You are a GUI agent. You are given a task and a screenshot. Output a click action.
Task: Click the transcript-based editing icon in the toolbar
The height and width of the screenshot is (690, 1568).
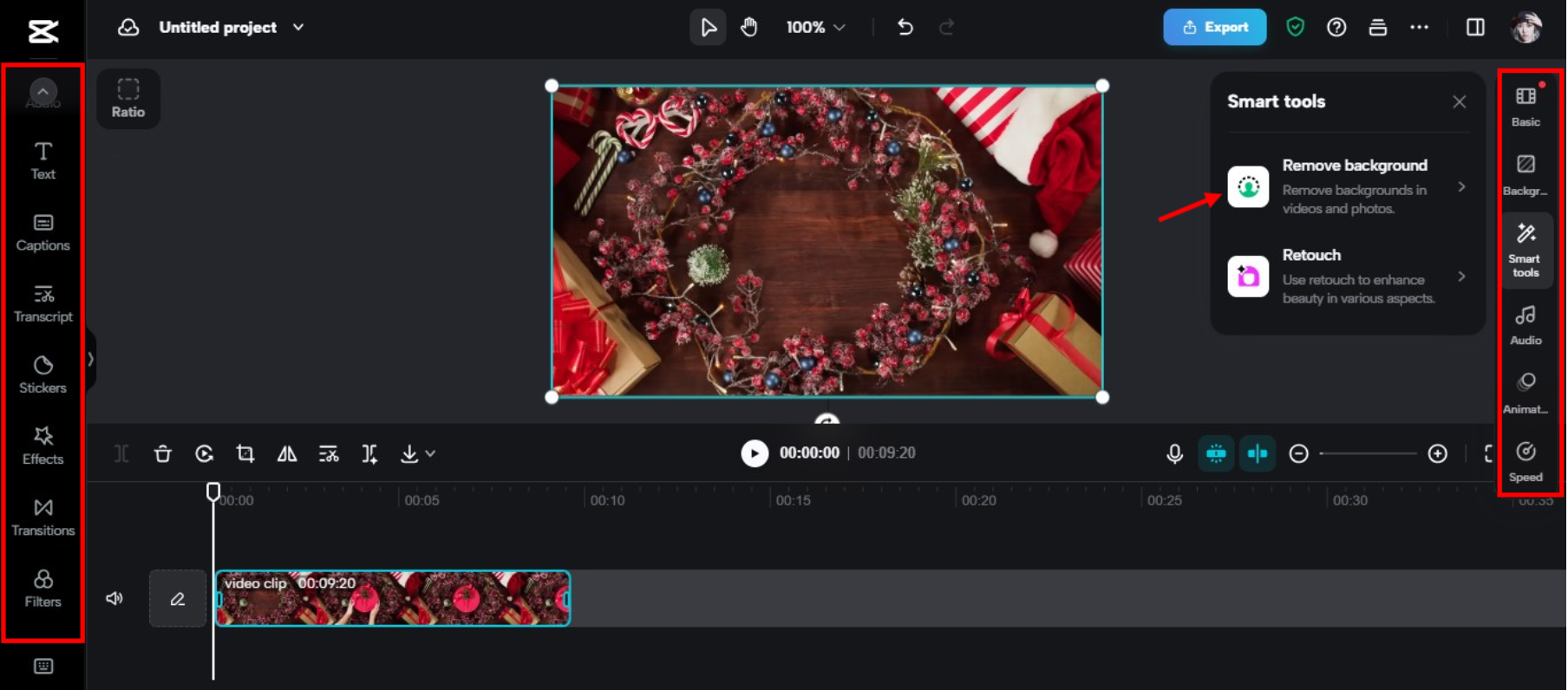[x=329, y=453]
